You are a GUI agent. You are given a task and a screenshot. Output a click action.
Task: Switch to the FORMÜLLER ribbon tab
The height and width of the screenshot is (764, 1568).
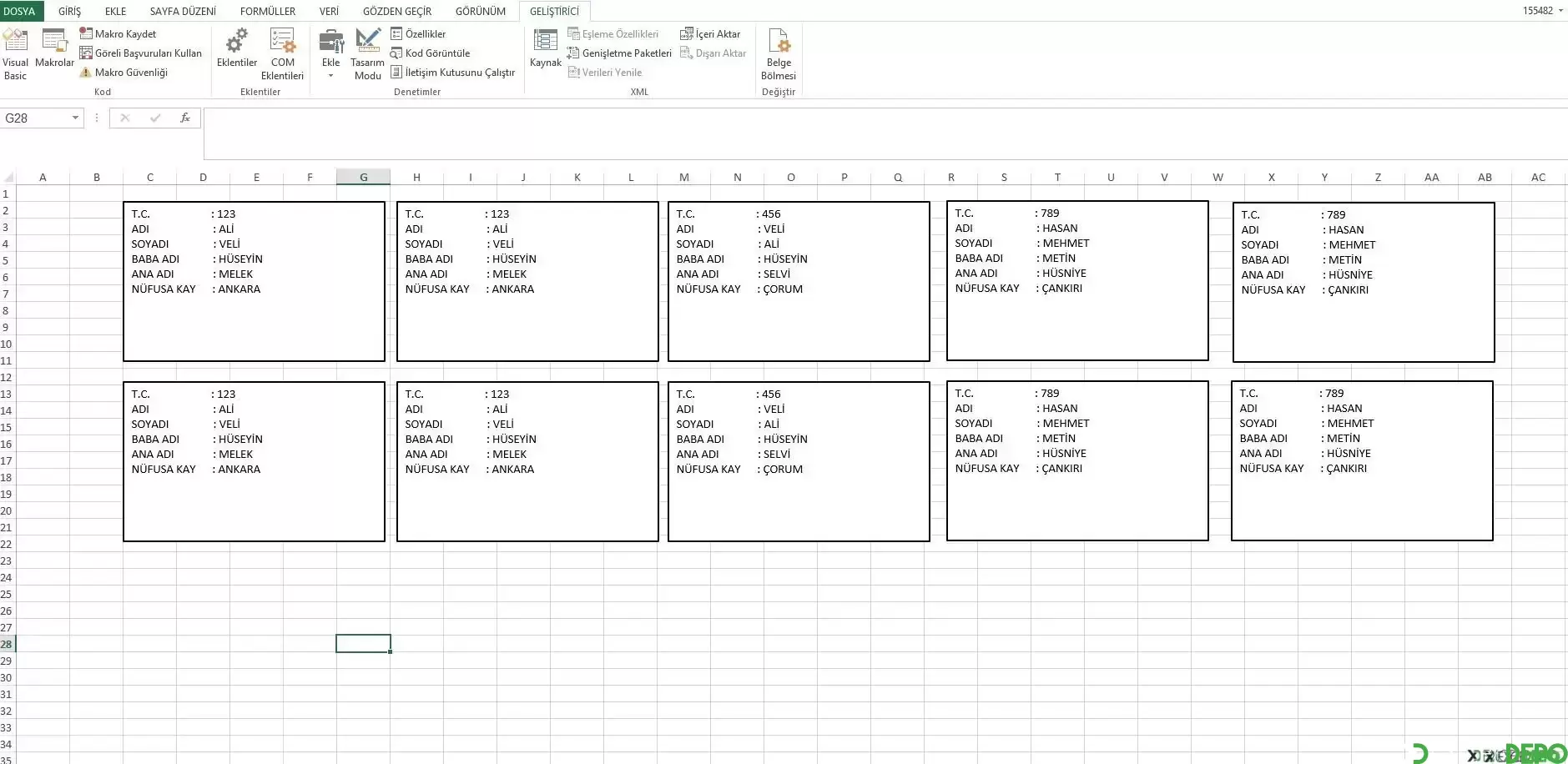point(268,11)
